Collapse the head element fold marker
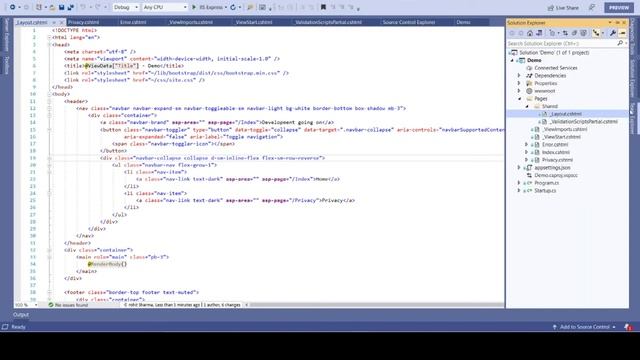The height and width of the screenshot is (360, 640). pyautogui.click(x=49, y=44)
